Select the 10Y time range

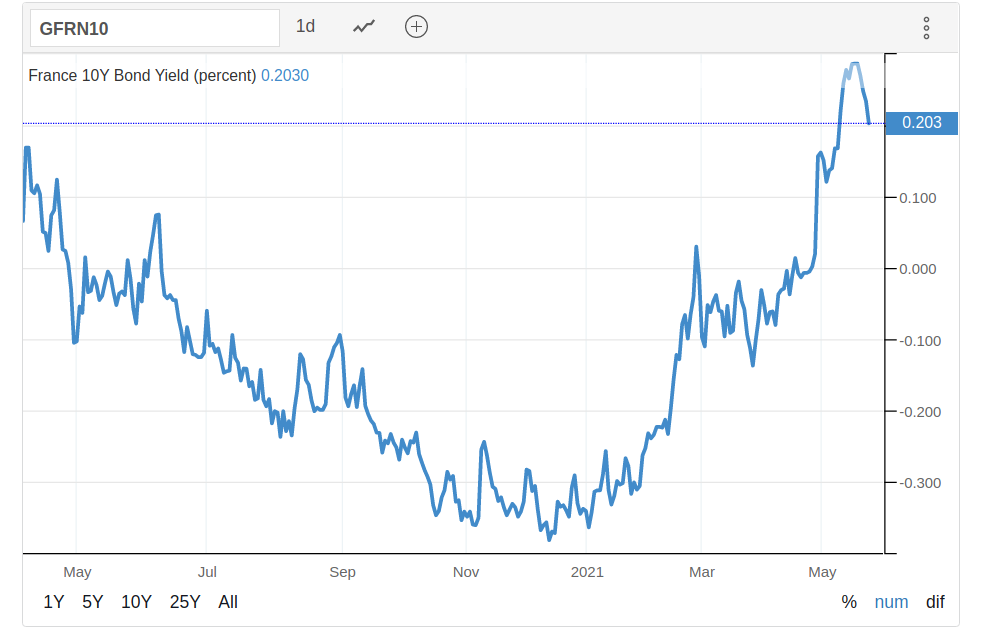pyautogui.click(x=136, y=602)
